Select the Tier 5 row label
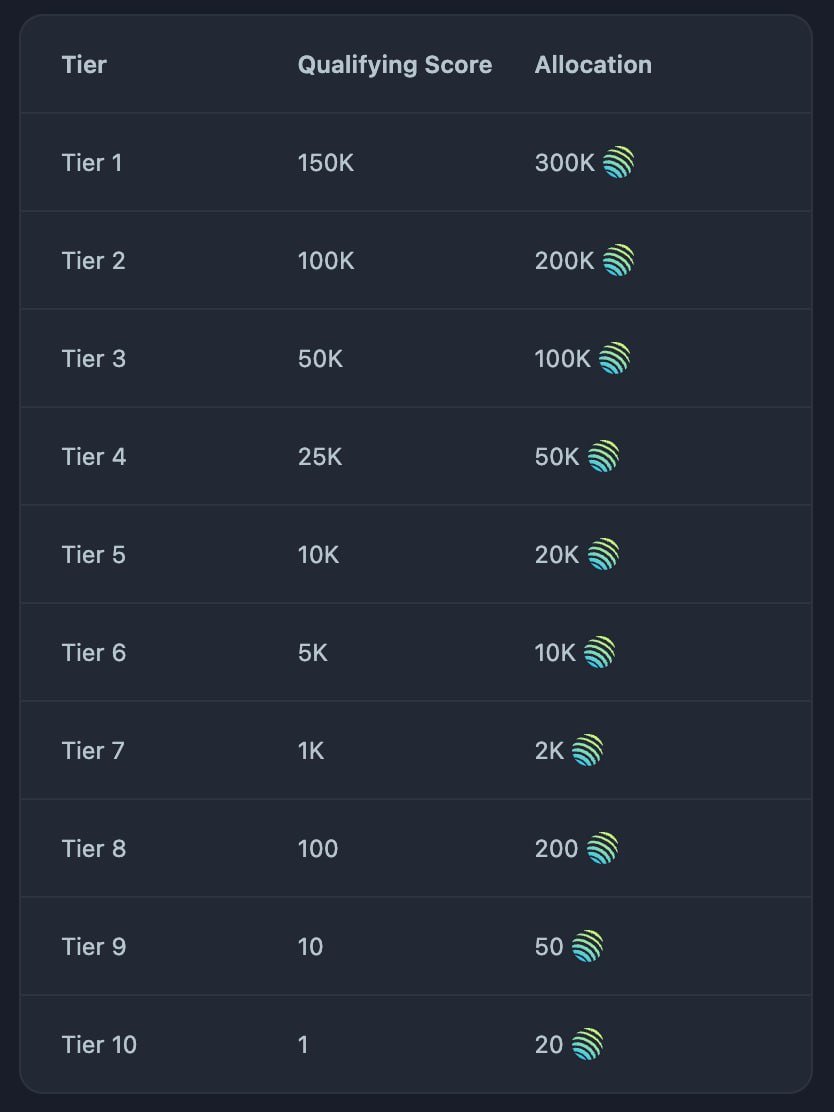Viewport: 834px width, 1112px height. click(94, 554)
